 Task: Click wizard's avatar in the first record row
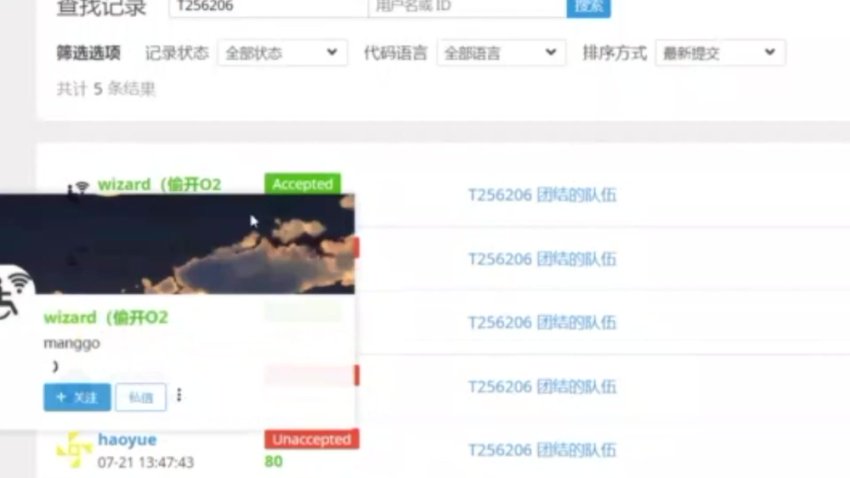79,187
